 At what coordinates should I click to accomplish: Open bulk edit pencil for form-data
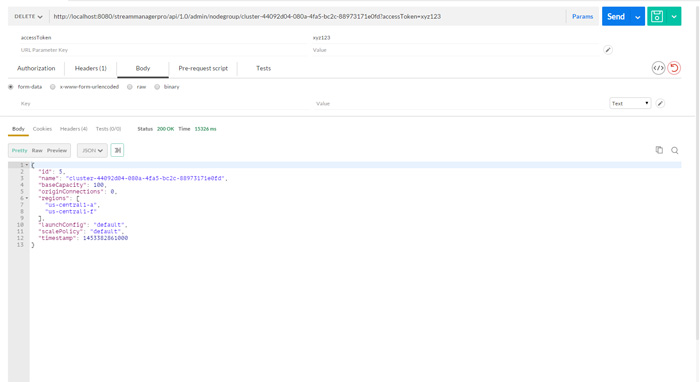660,104
